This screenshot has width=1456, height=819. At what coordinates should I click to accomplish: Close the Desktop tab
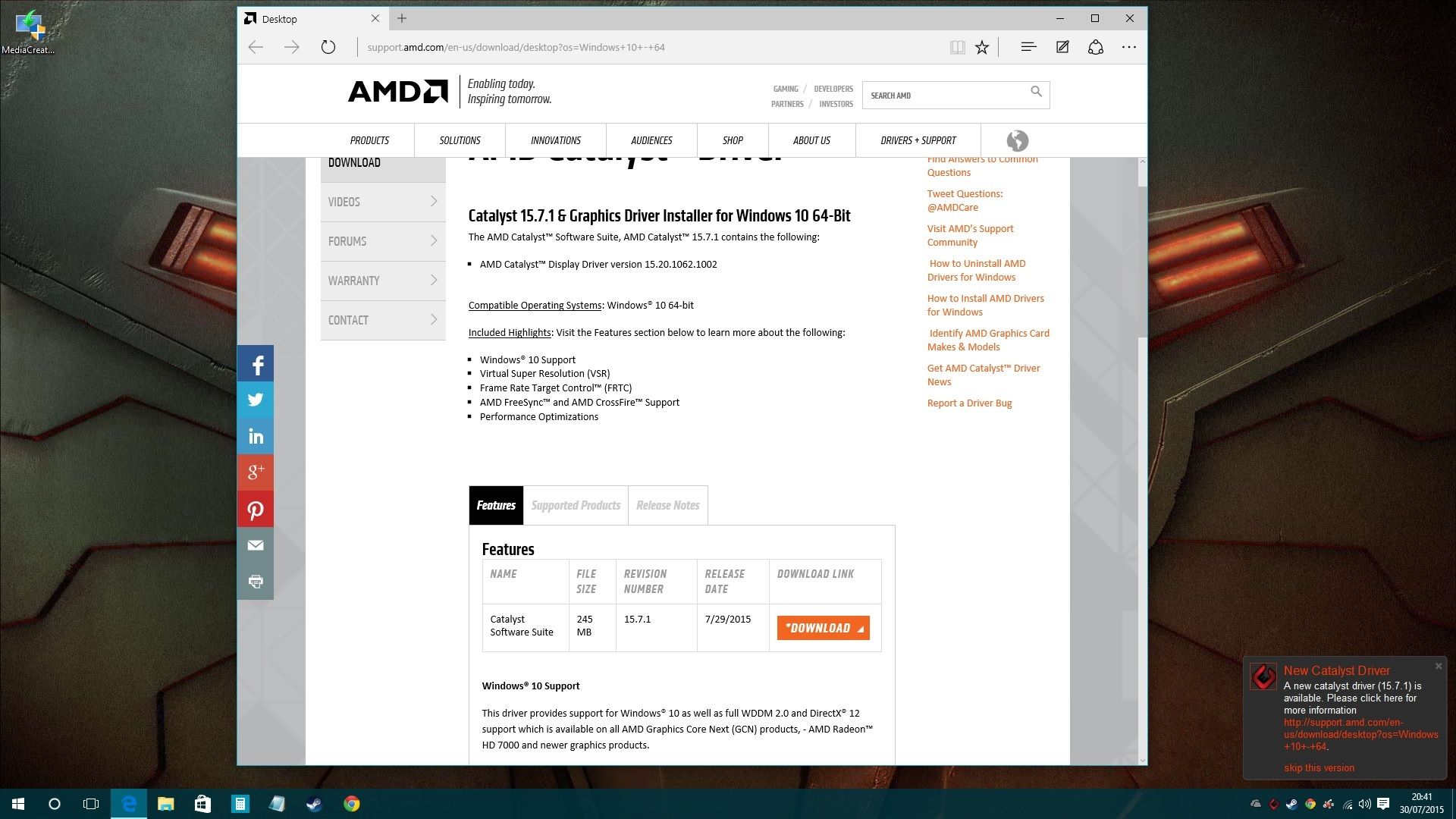click(375, 18)
